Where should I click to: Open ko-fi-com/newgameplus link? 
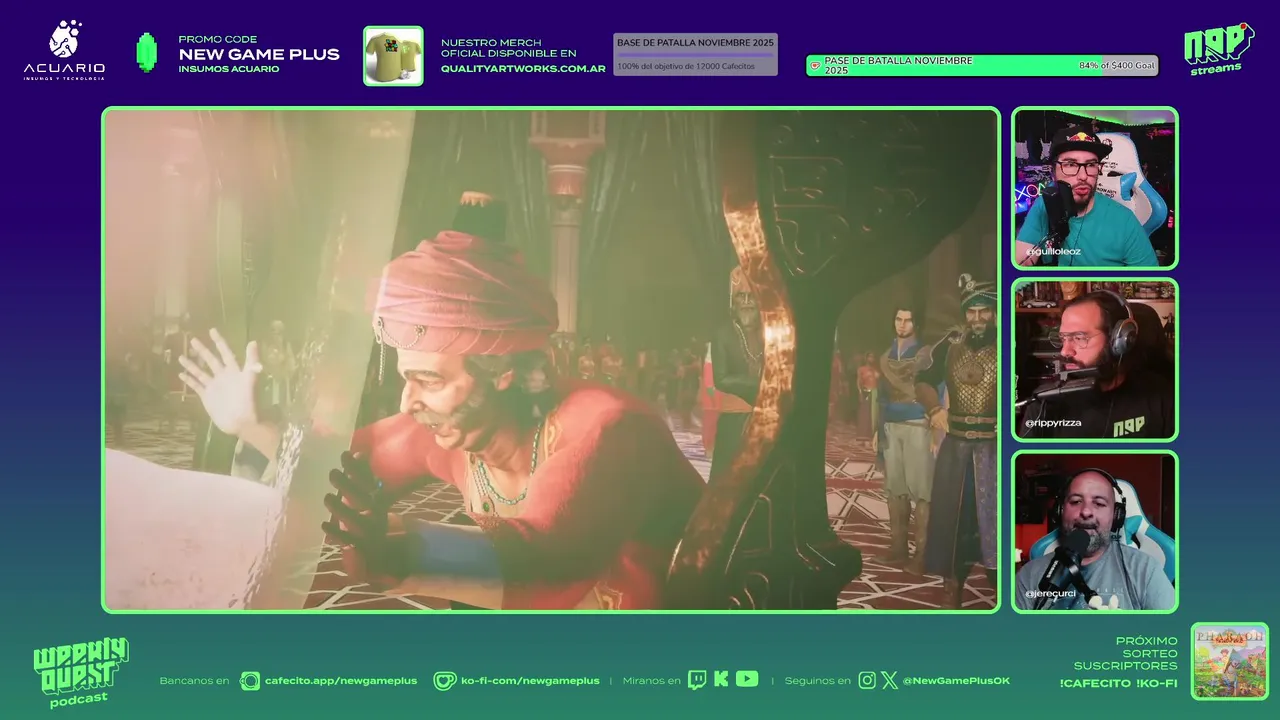(530, 681)
